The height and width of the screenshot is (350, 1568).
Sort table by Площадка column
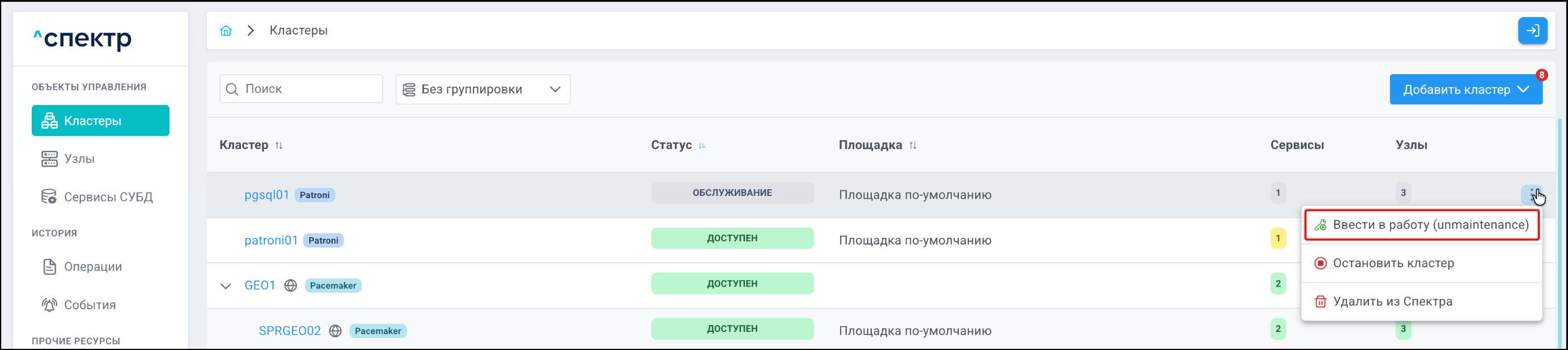pos(913,145)
